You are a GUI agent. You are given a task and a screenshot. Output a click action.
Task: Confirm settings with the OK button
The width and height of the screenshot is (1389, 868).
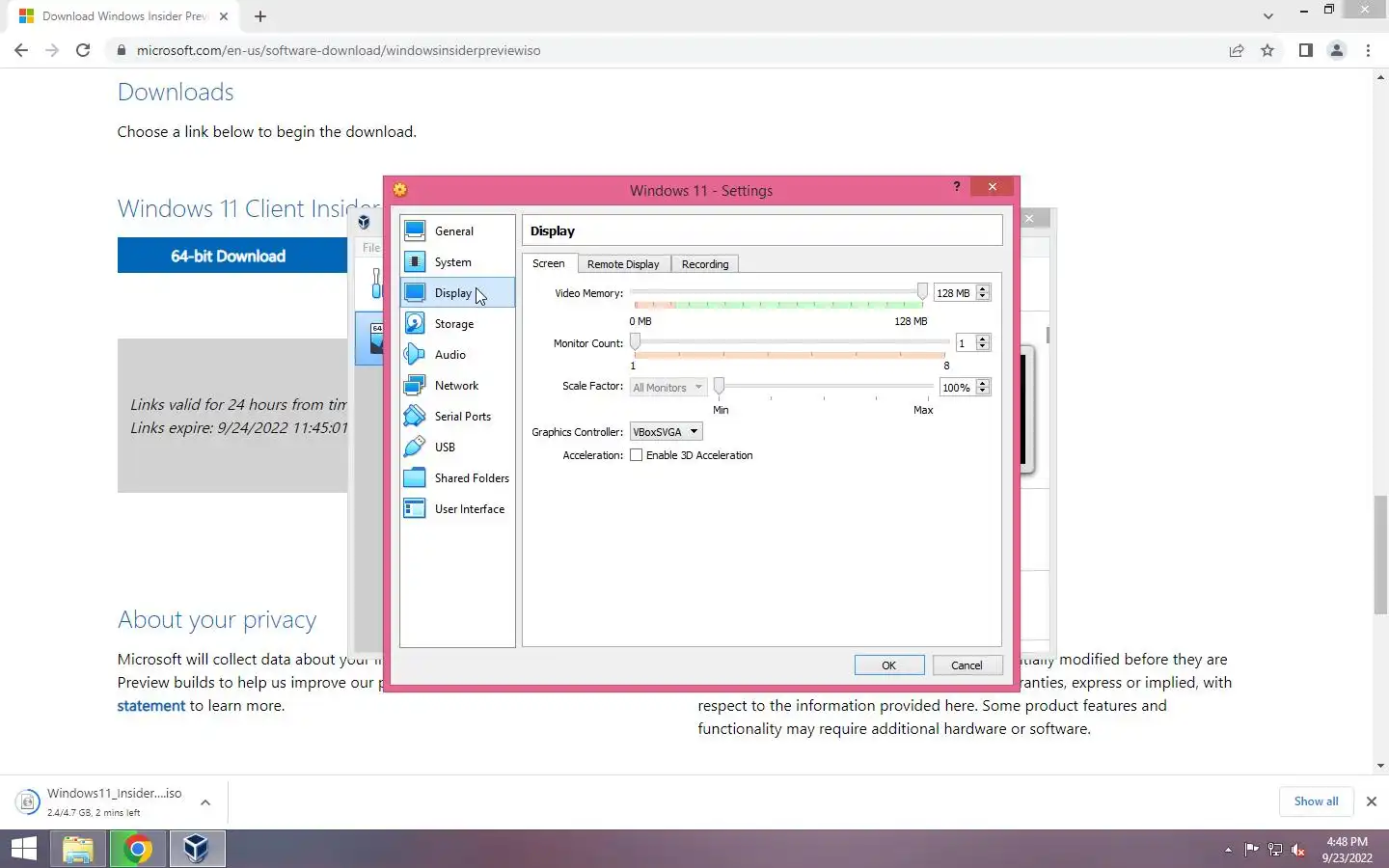coord(889,665)
